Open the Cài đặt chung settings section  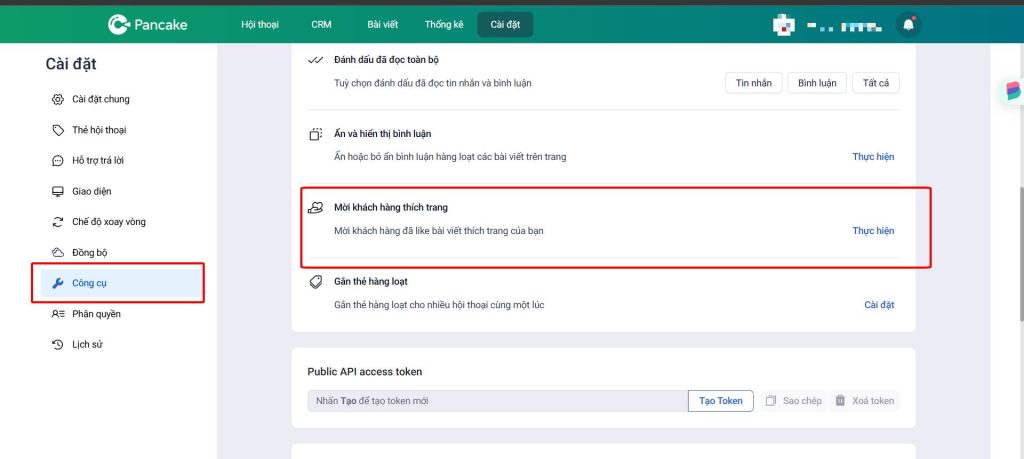[x=100, y=99]
